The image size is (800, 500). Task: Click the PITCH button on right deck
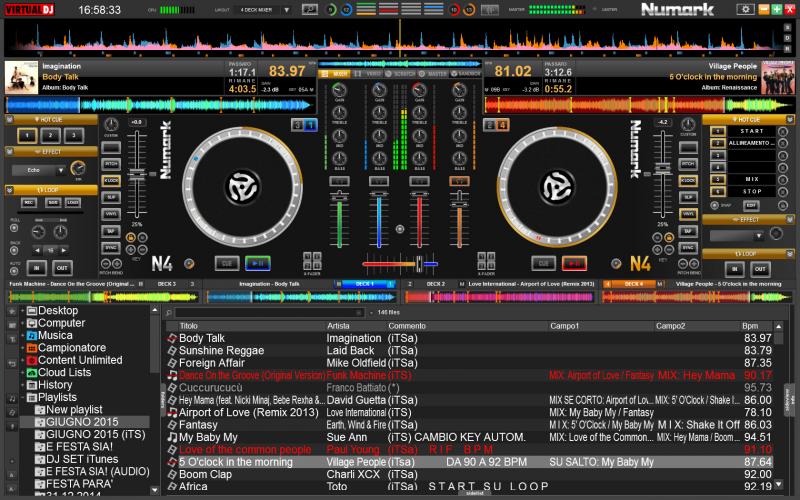pyautogui.click(x=688, y=164)
